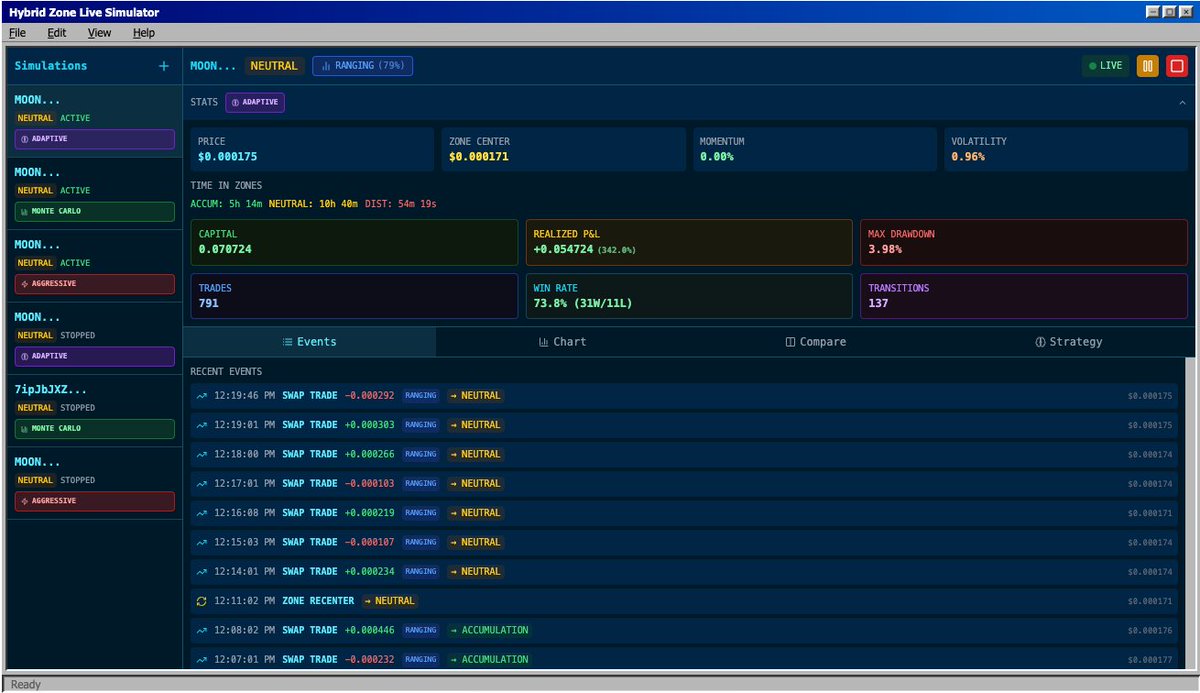Click trend icon of 12:16:08 PM event
Screen dimensions: 1200x693
click(x=202, y=513)
